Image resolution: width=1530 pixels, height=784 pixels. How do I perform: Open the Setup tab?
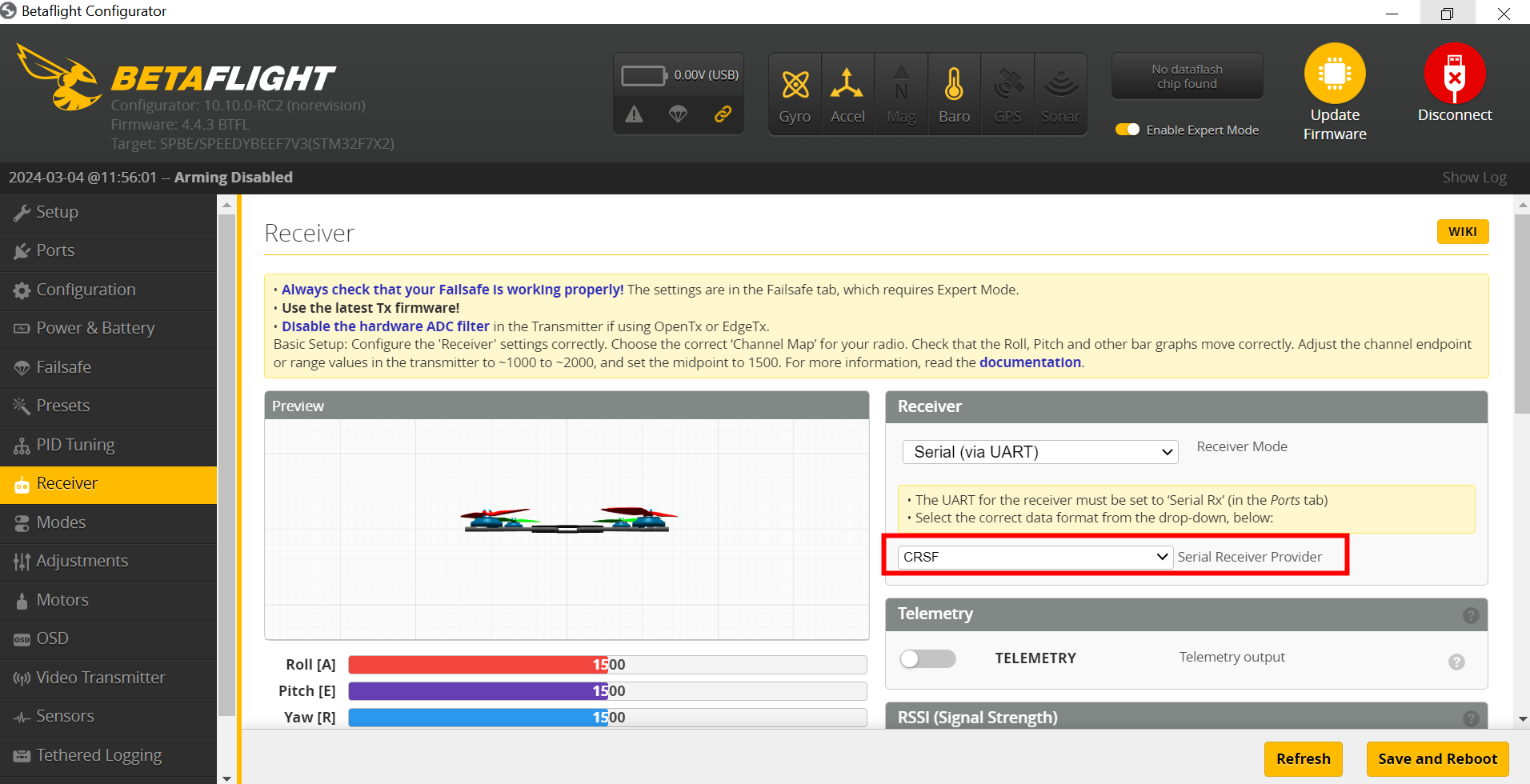point(108,213)
